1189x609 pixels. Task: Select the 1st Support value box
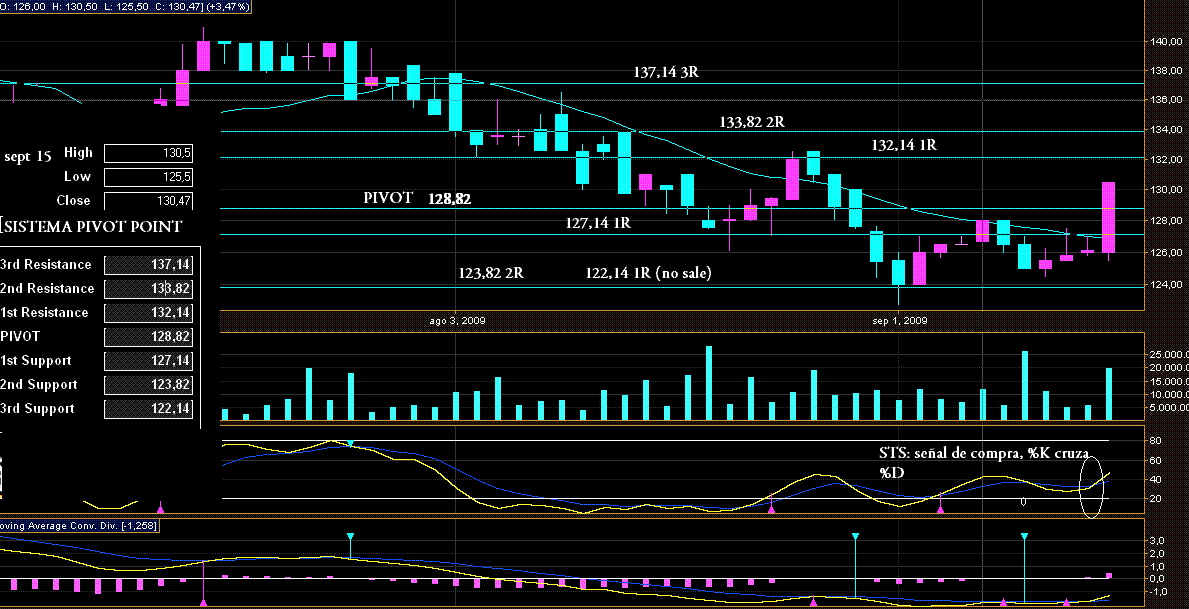pos(148,360)
